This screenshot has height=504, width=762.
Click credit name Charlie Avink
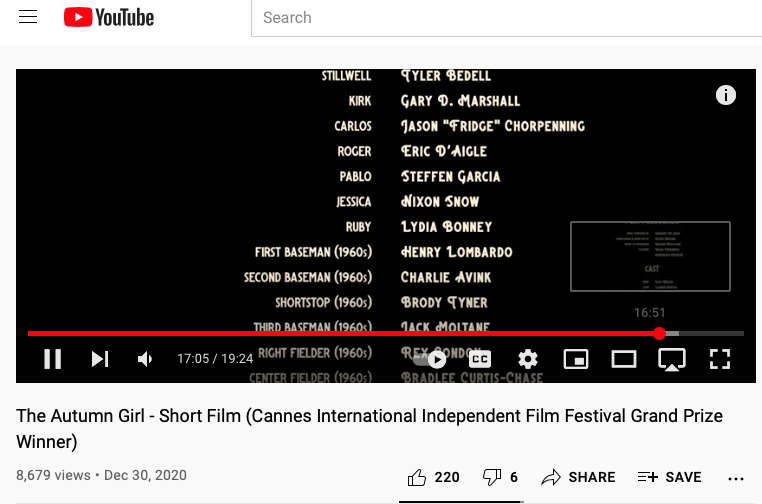click(x=446, y=277)
